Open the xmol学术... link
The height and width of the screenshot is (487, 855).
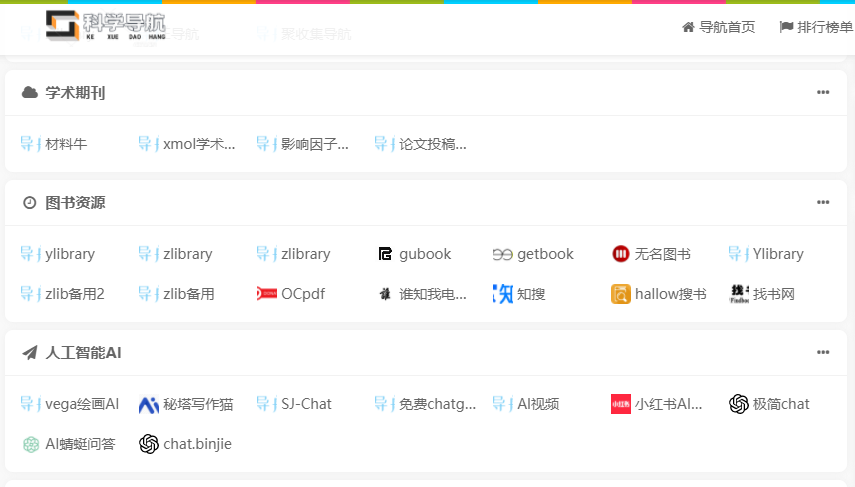199,144
